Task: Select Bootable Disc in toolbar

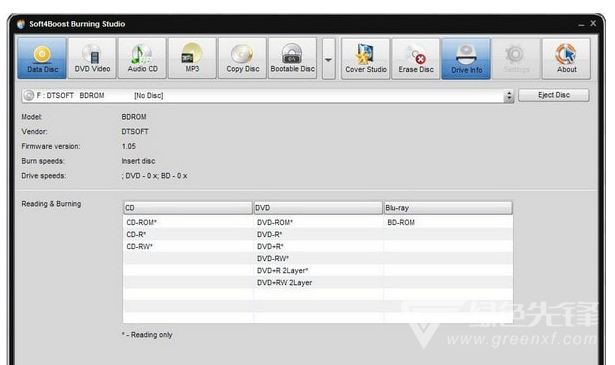Action: [x=293, y=58]
